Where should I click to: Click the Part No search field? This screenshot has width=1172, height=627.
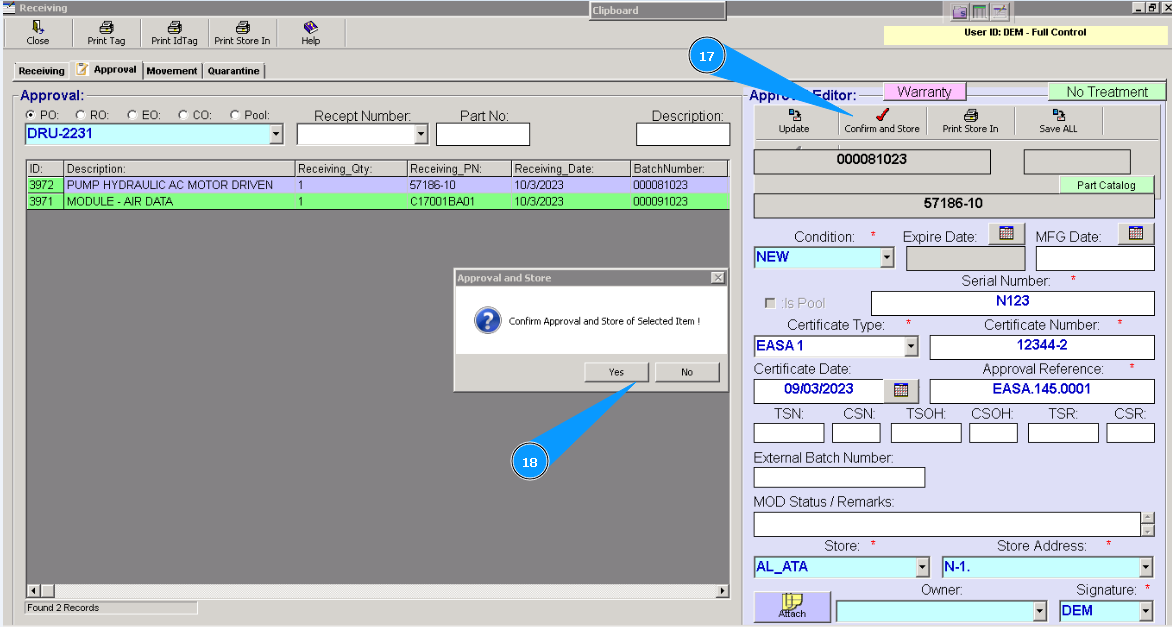coord(483,135)
